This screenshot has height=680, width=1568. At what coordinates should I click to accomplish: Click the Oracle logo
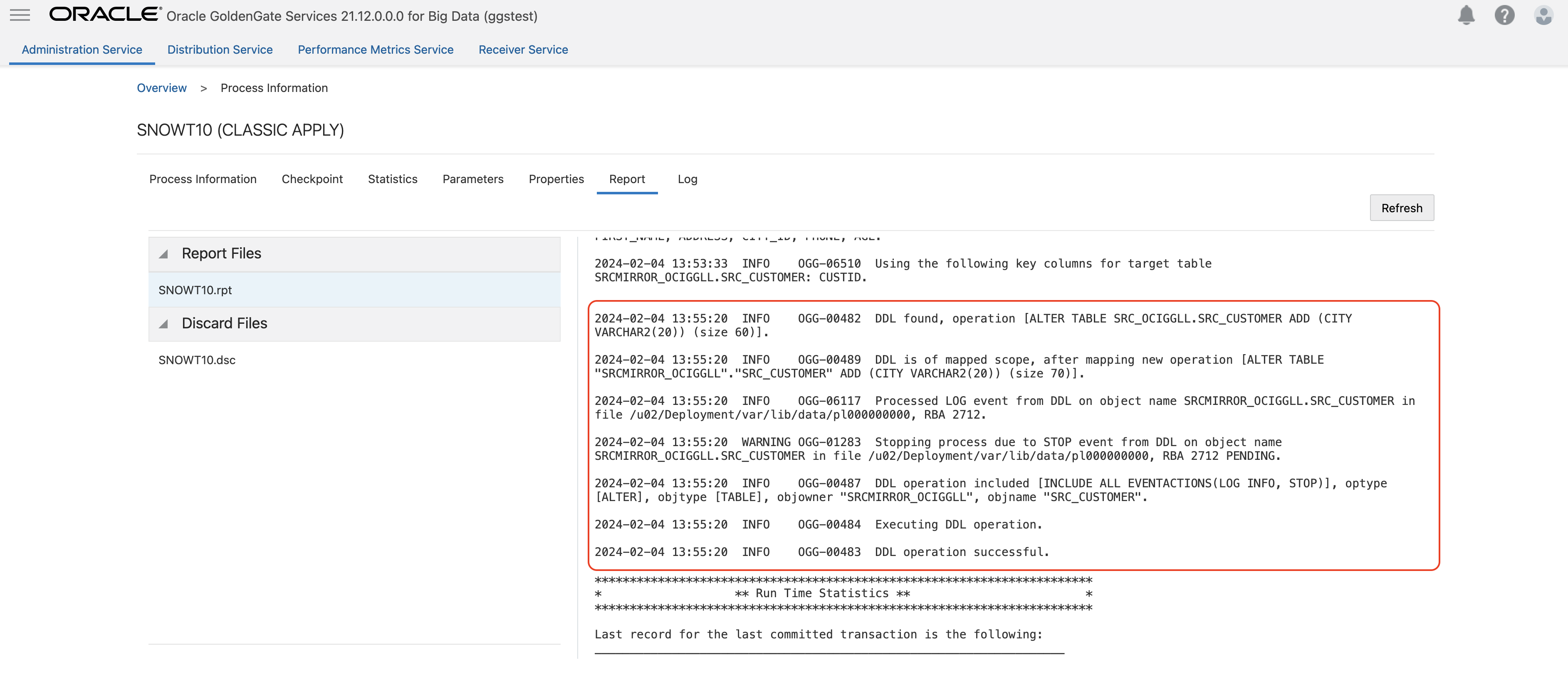105,15
